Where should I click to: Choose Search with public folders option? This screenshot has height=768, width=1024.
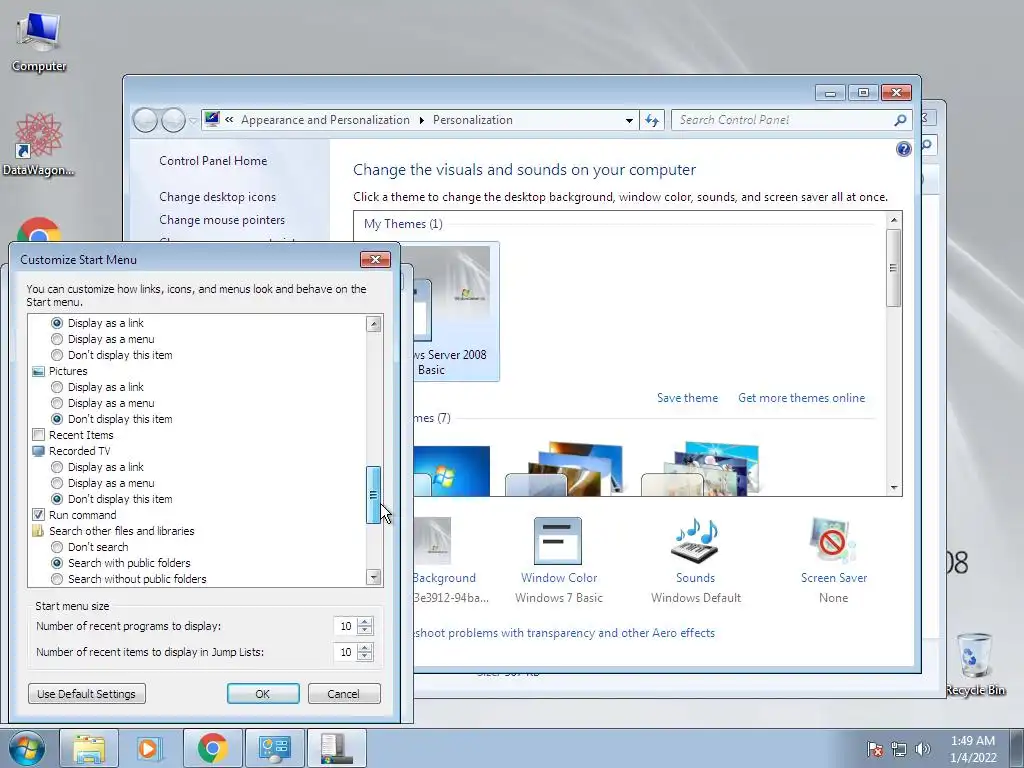[57, 563]
